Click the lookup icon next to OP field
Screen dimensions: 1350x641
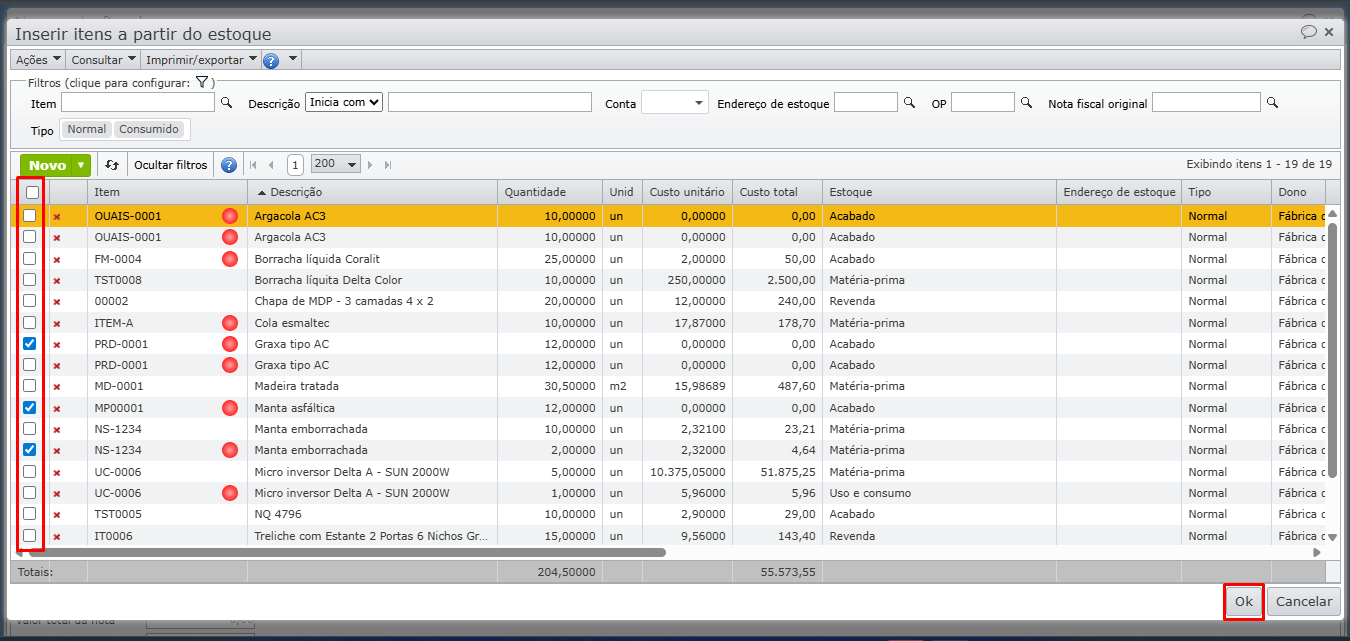coord(1026,102)
